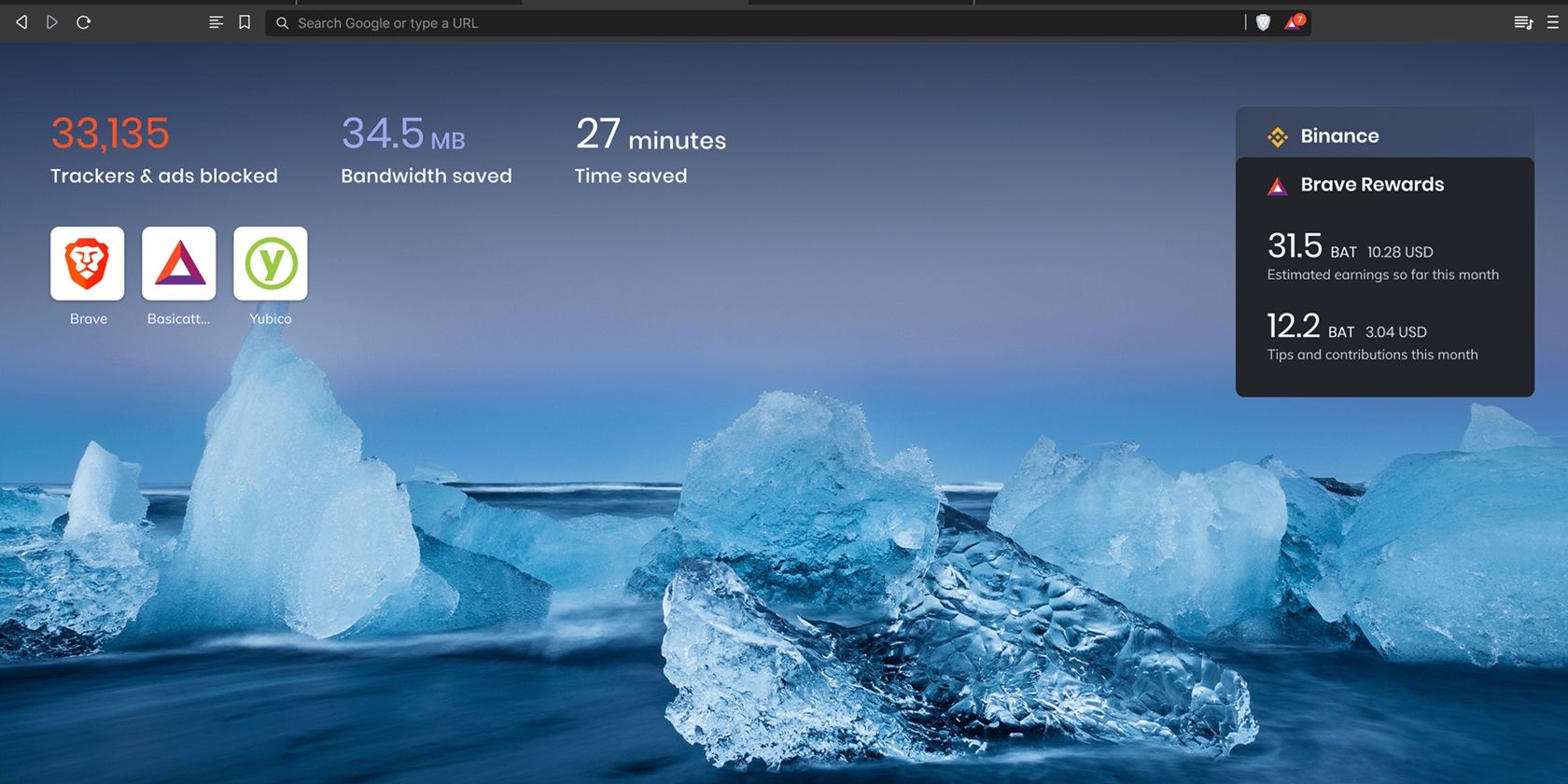Click the Trackers & ads blocked label
Screen dimensions: 1568x784
pos(164,175)
